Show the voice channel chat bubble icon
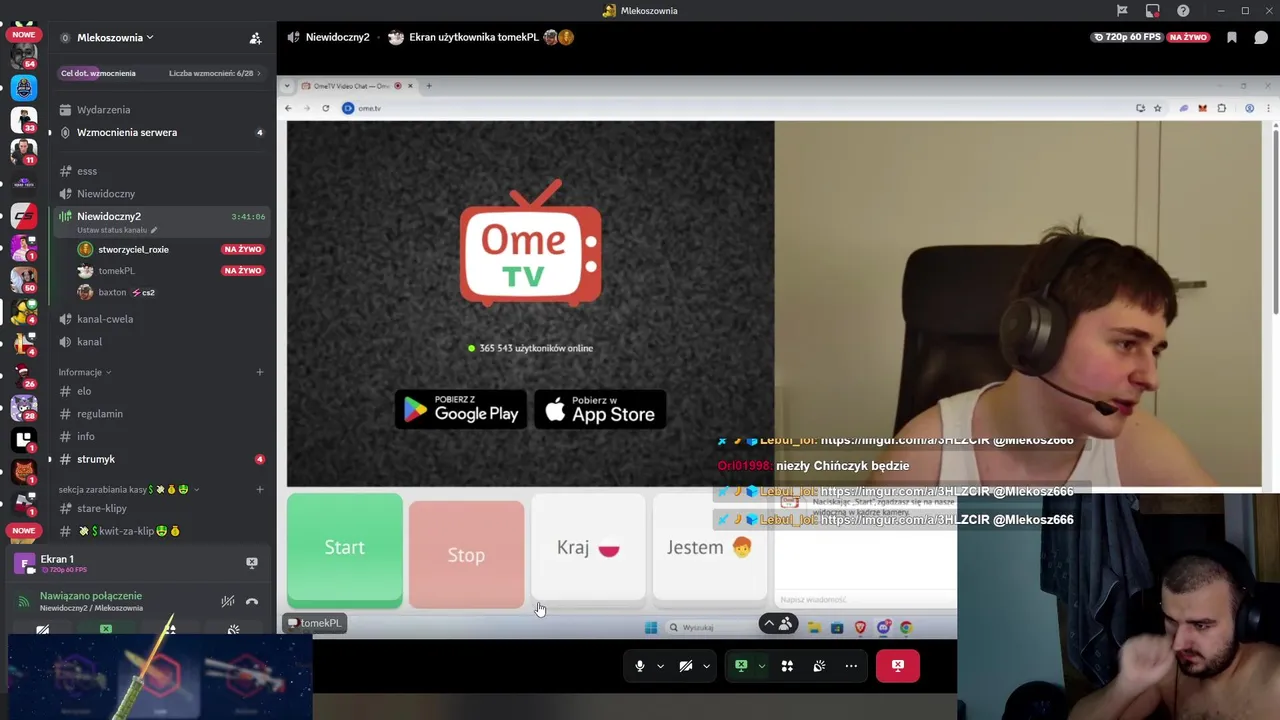Image resolution: width=1280 pixels, height=720 pixels. 1261,37
